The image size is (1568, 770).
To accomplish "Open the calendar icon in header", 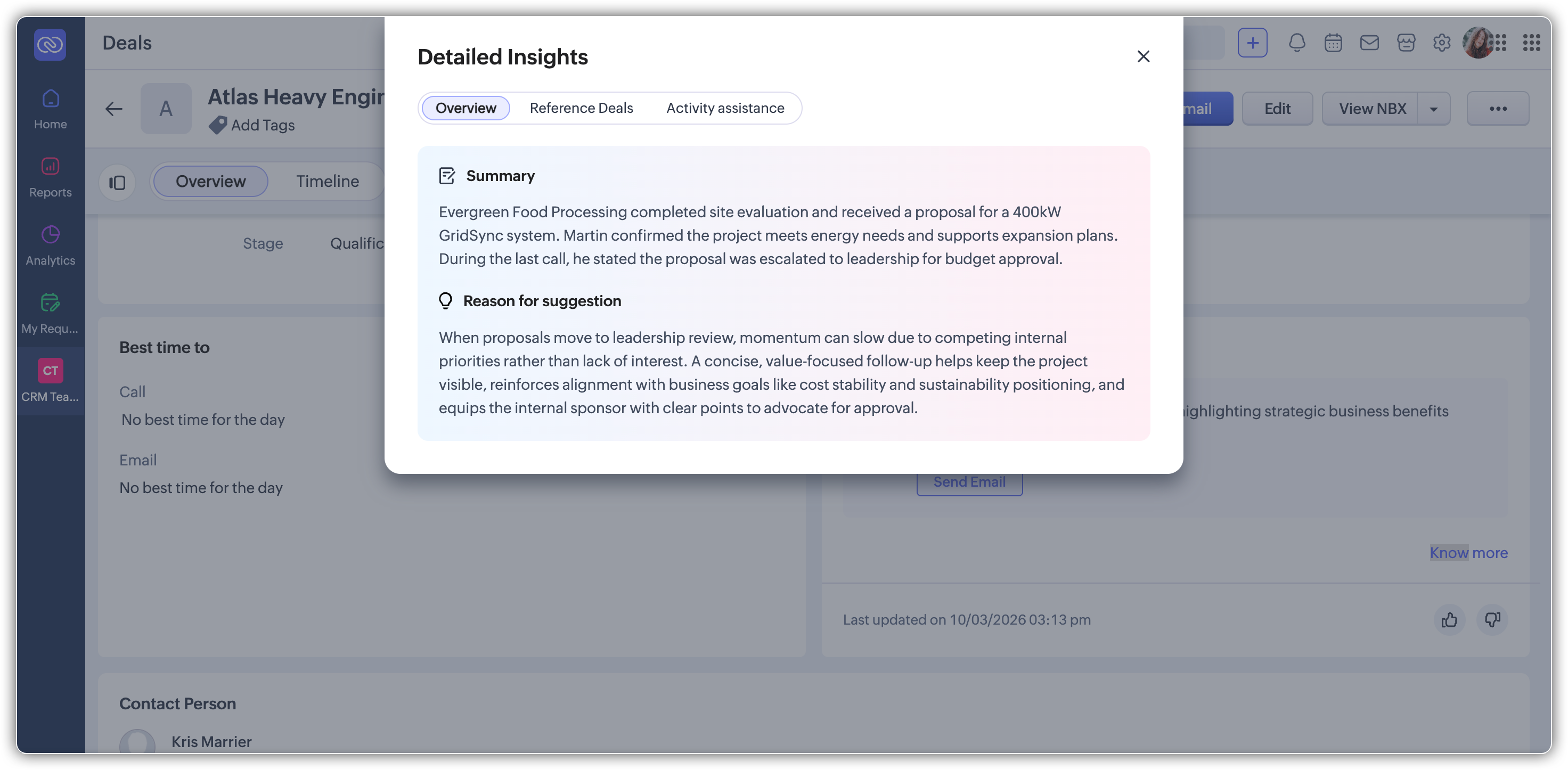I will [1333, 43].
